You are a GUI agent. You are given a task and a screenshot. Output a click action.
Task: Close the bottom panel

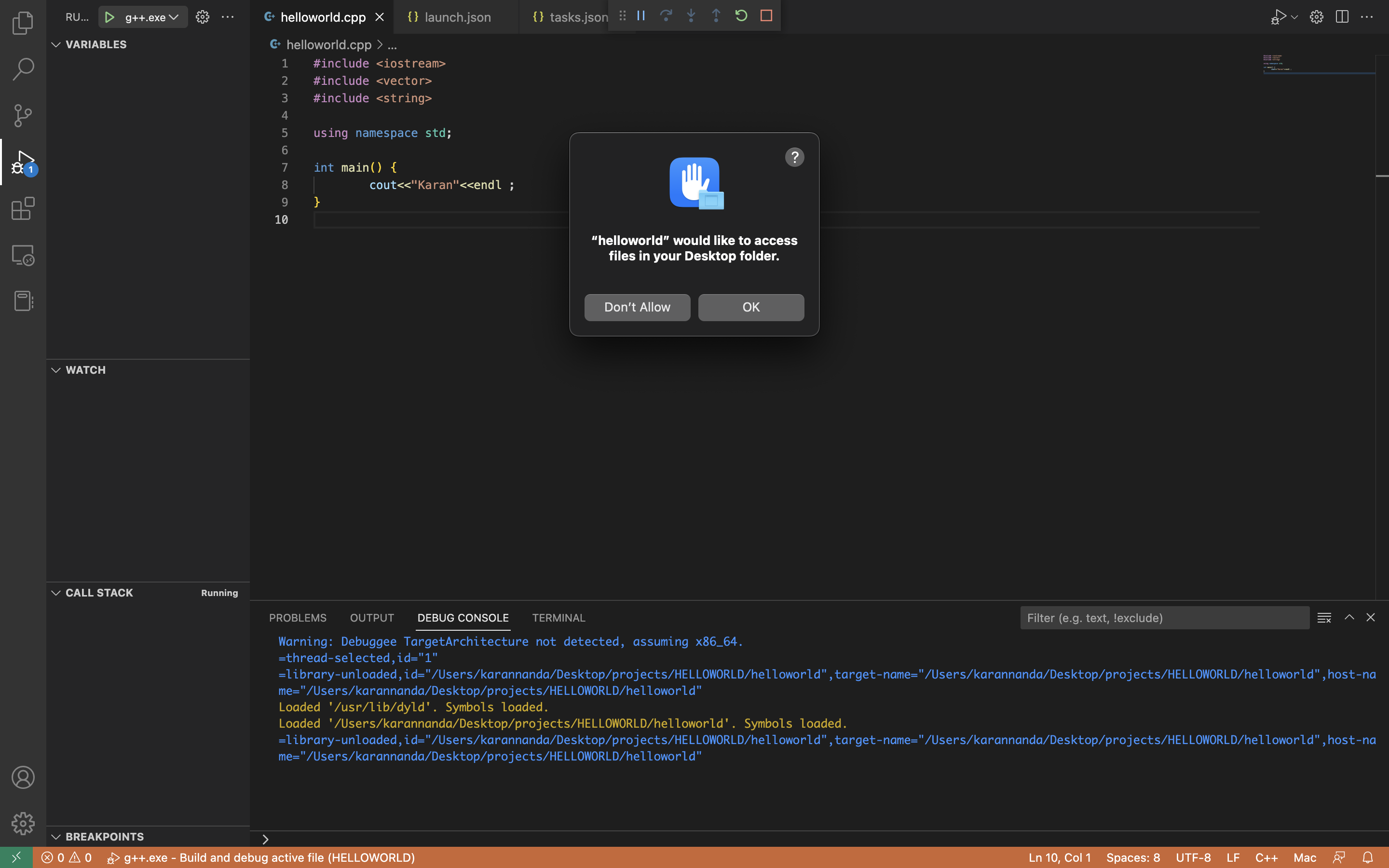coord(1371,617)
